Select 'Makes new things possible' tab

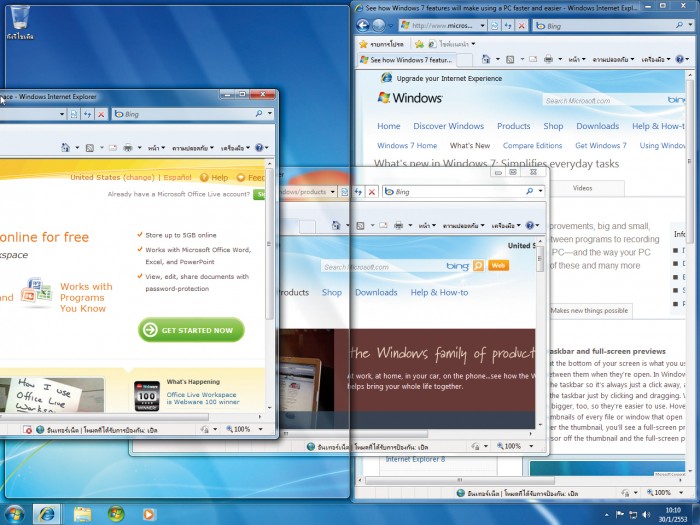[589, 311]
